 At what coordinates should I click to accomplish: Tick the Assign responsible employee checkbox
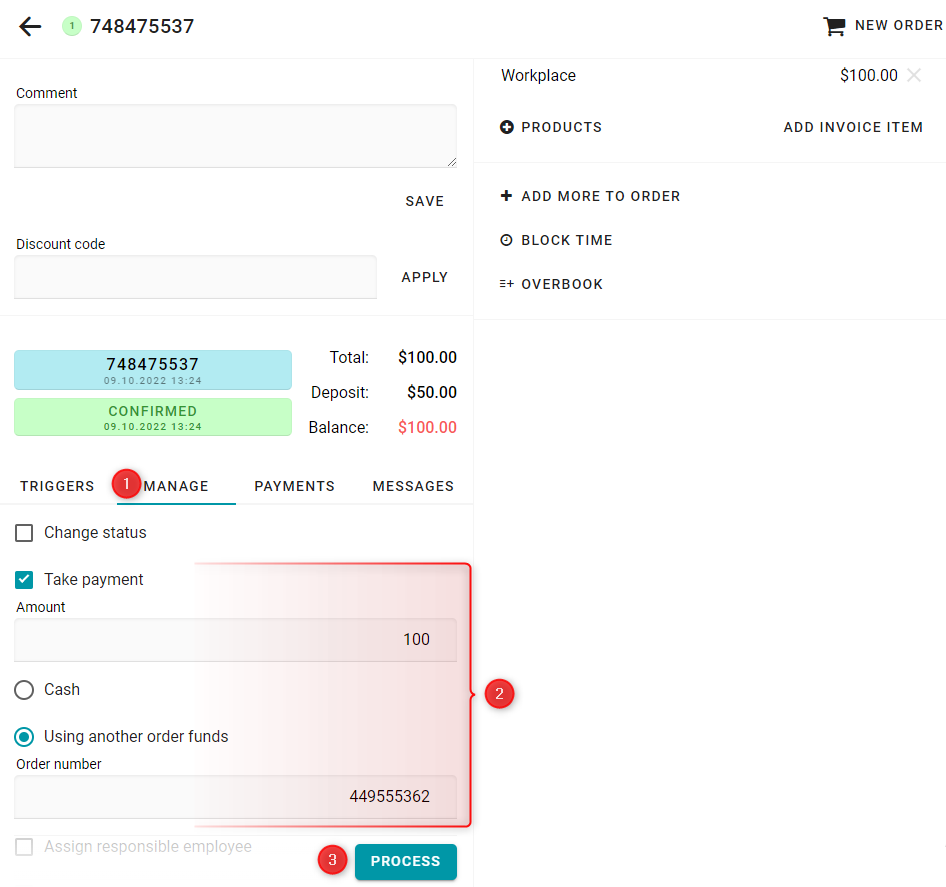coord(24,847)
